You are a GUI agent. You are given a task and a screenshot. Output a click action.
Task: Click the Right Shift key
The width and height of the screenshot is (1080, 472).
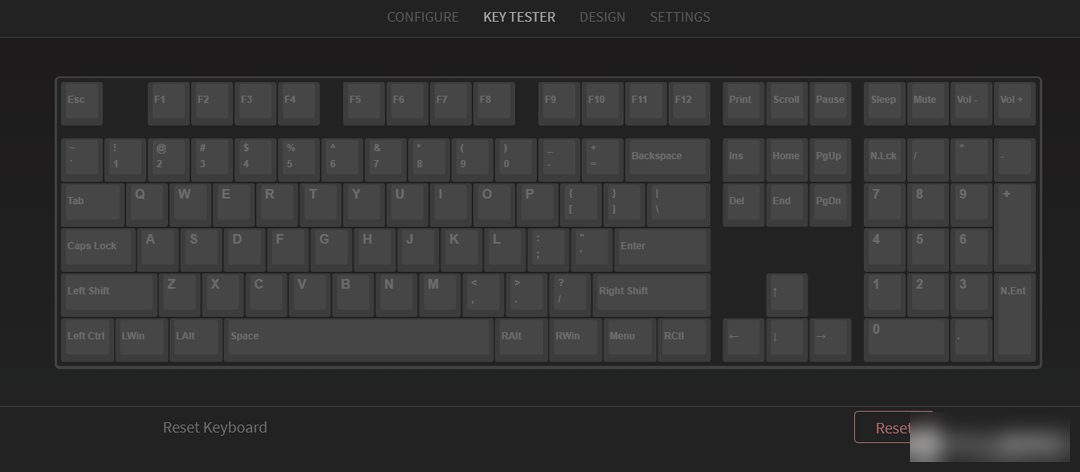[651, 295]
